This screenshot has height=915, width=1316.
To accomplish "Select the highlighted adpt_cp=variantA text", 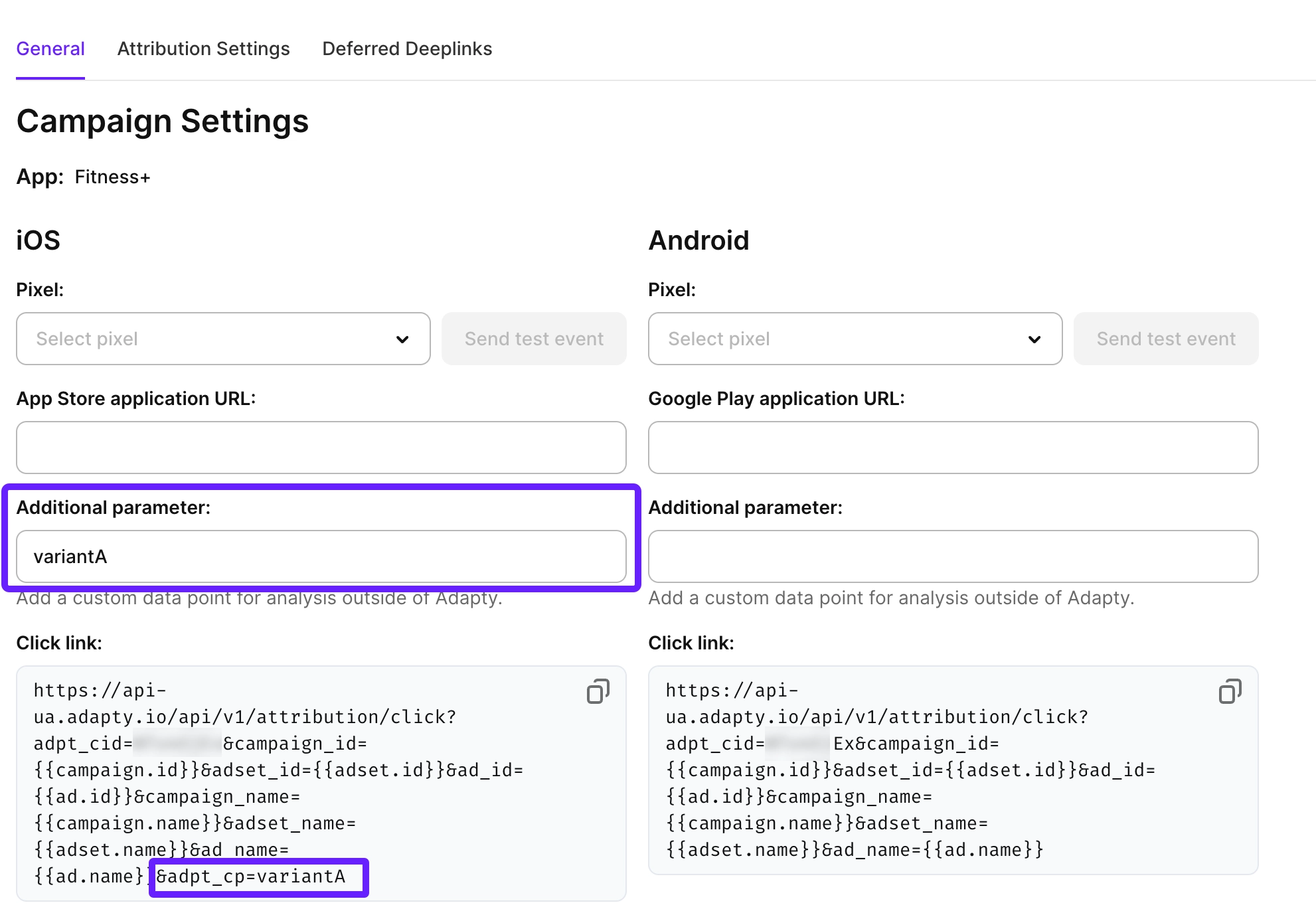I will [259, 876].
